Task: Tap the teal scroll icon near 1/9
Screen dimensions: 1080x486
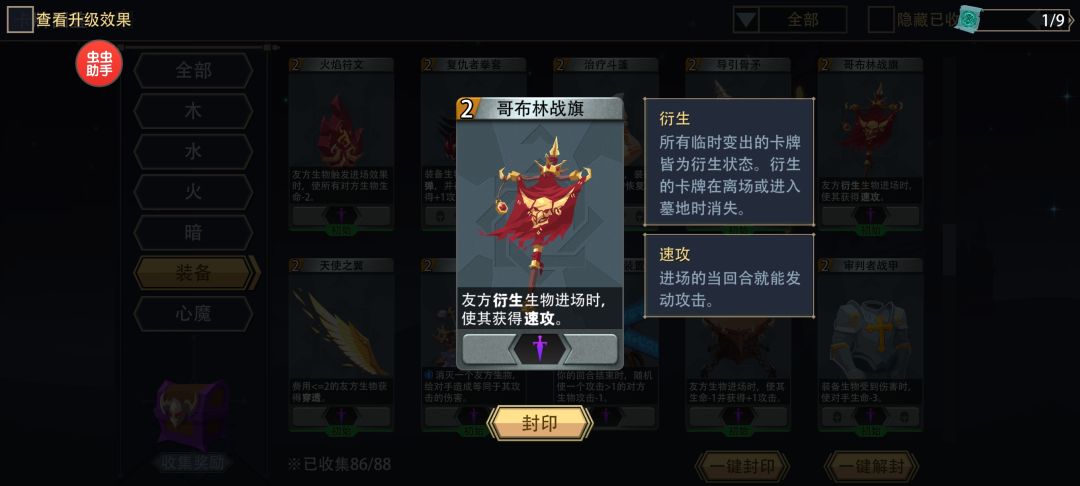Action: click(x=968, y=20)
